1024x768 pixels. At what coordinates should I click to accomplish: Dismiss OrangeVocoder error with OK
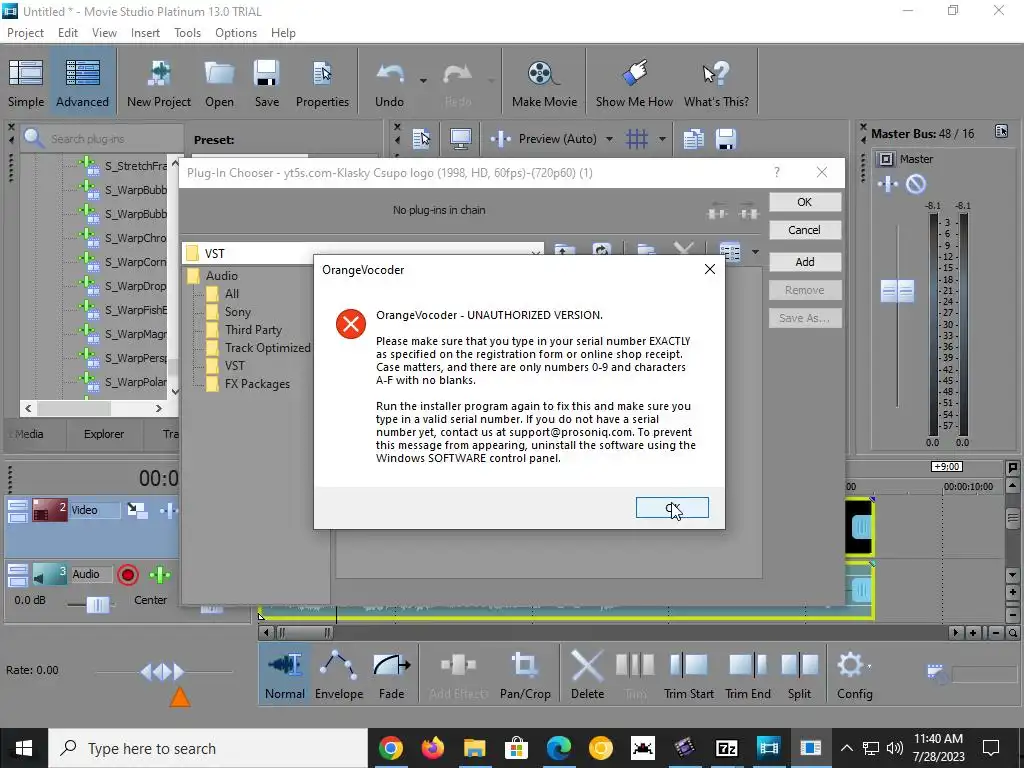[672, 507]
